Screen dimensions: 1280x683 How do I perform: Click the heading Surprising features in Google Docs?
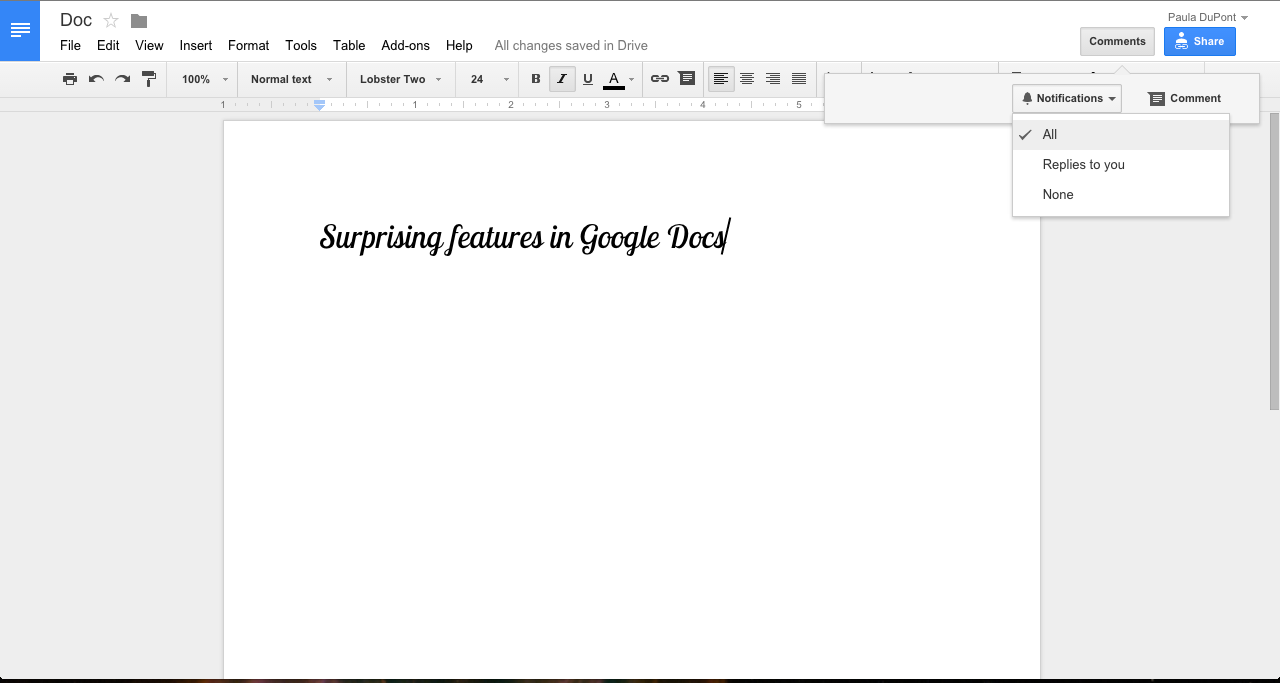[524, 238]
